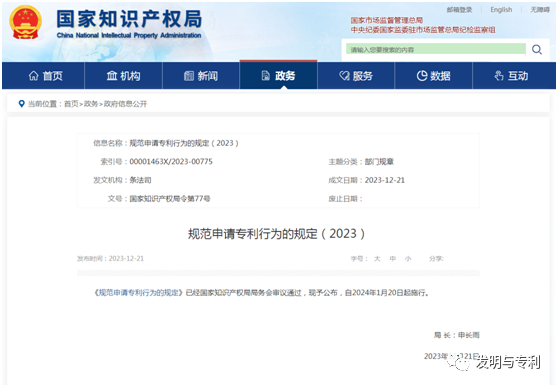Open the 中央纪委国家监委驻市场监管总局纪检监察组 link
This screenshot has width=558, height=387.
423,30
